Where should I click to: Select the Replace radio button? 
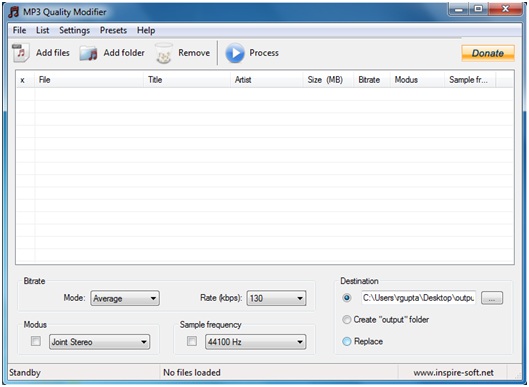346,341
